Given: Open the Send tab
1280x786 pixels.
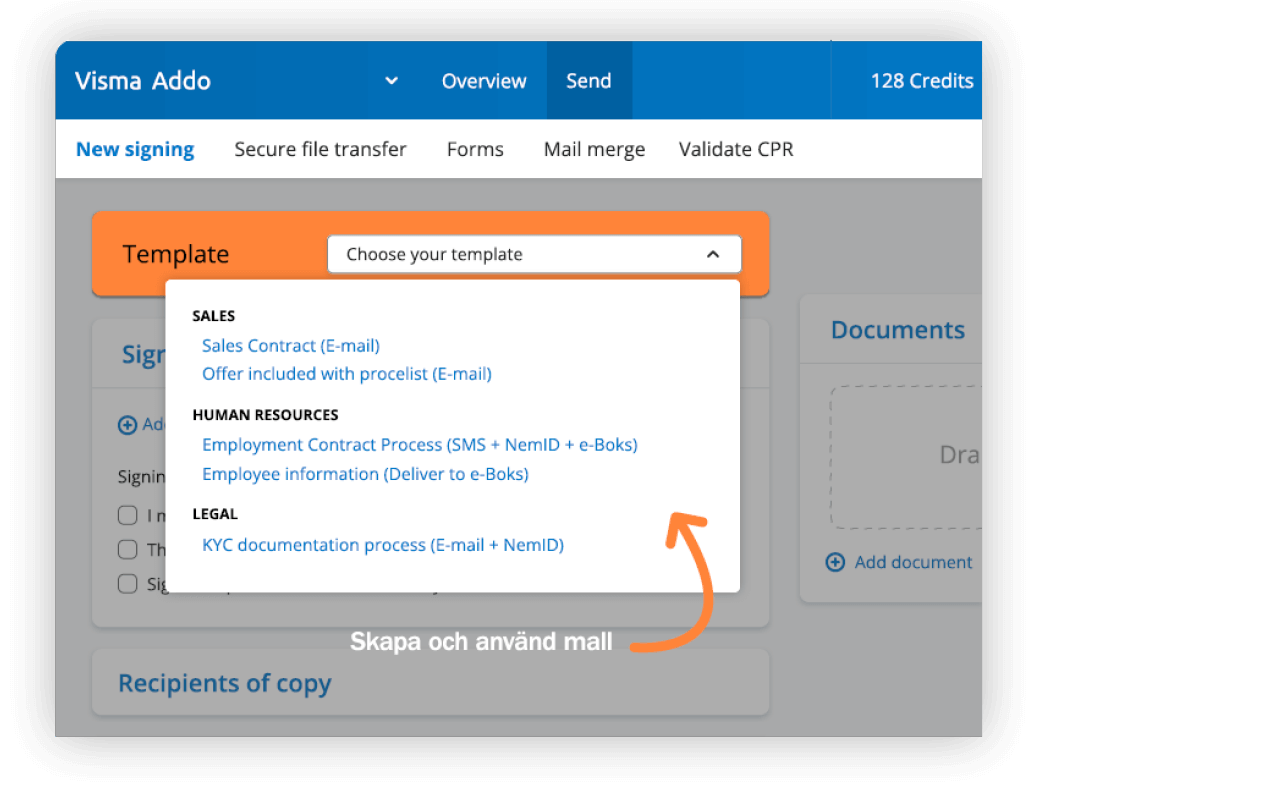Looking at the screenshot, I should [x=589, y=81].
